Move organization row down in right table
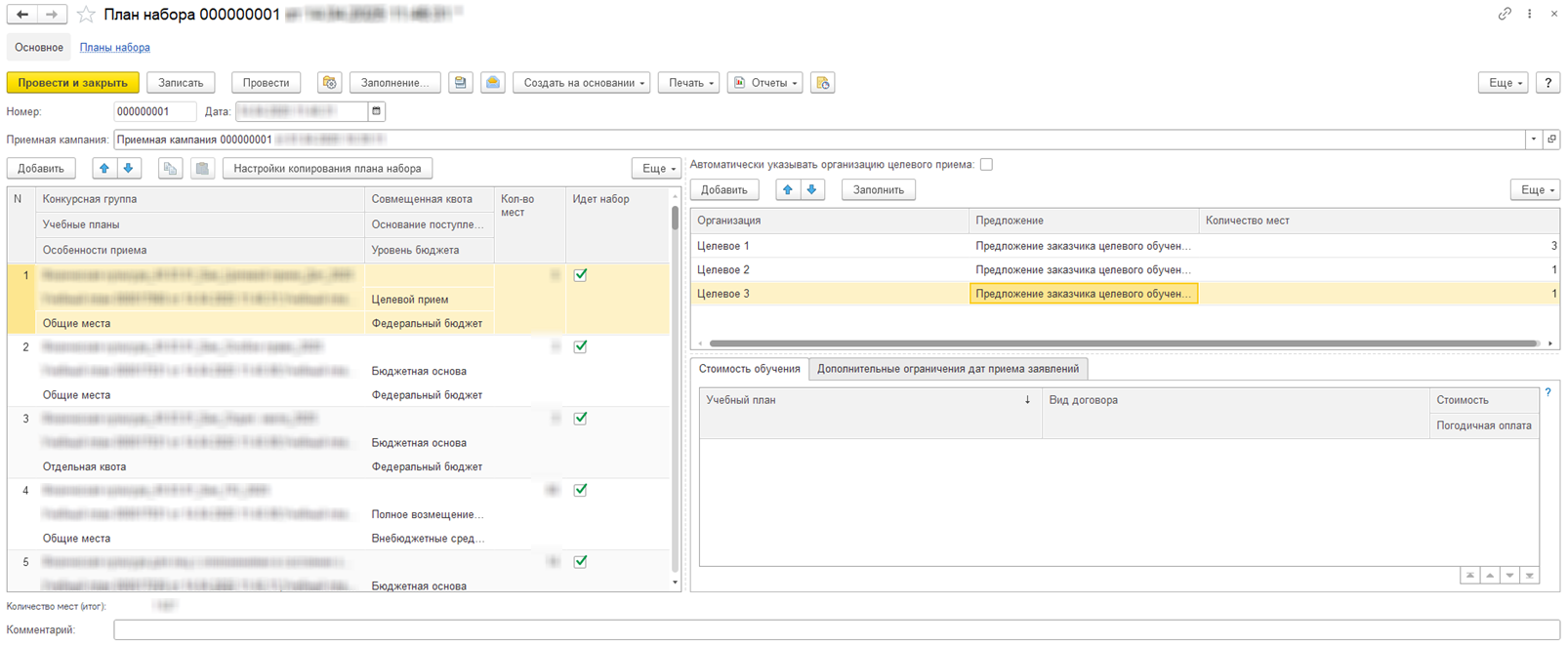Image resolution: width=1568 pixels, height=645 pixels. (x=811, y=190)
